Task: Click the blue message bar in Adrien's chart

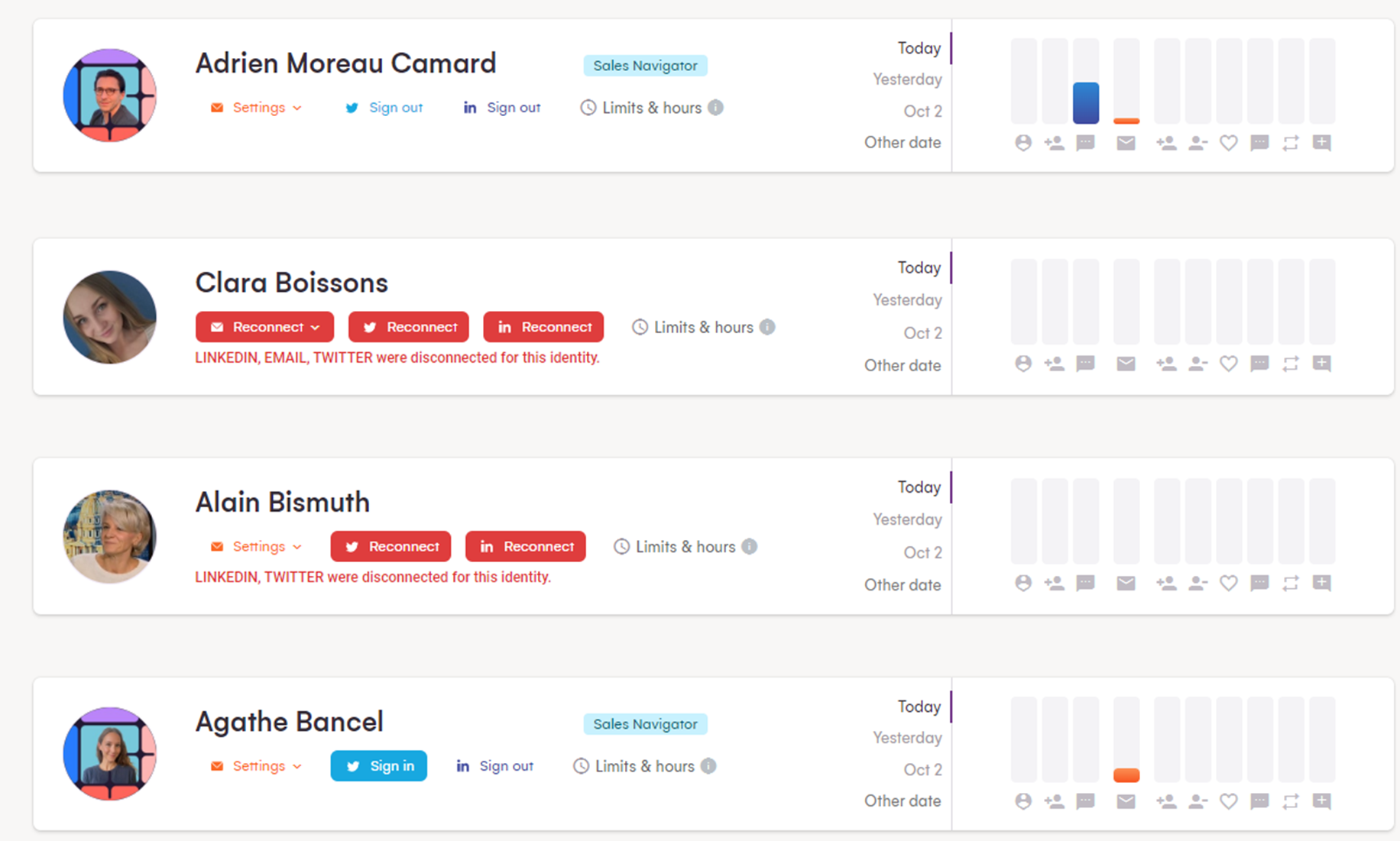Action: click(x=1086, y=103)
